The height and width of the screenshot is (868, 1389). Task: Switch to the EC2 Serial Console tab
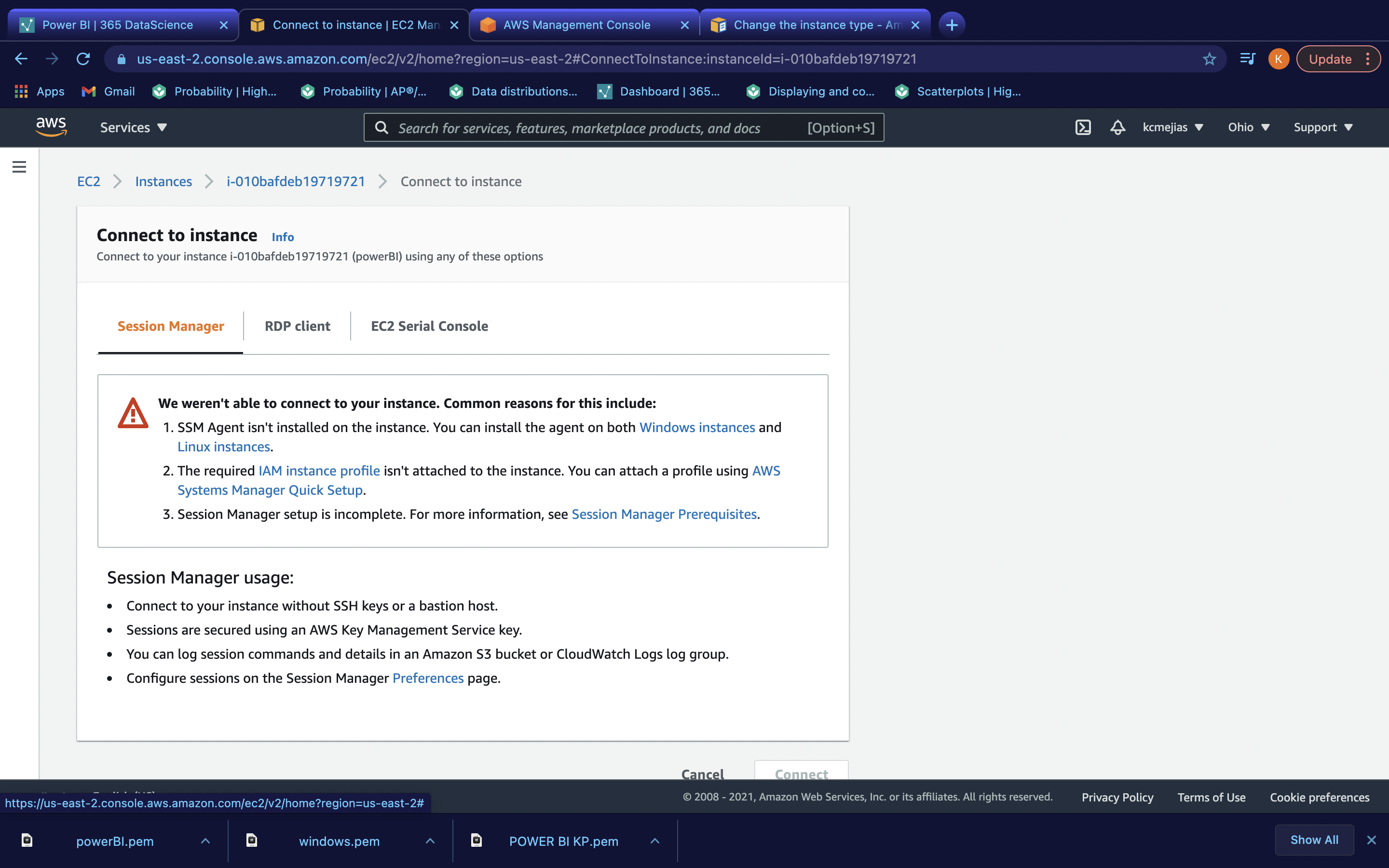pos(429,325)
